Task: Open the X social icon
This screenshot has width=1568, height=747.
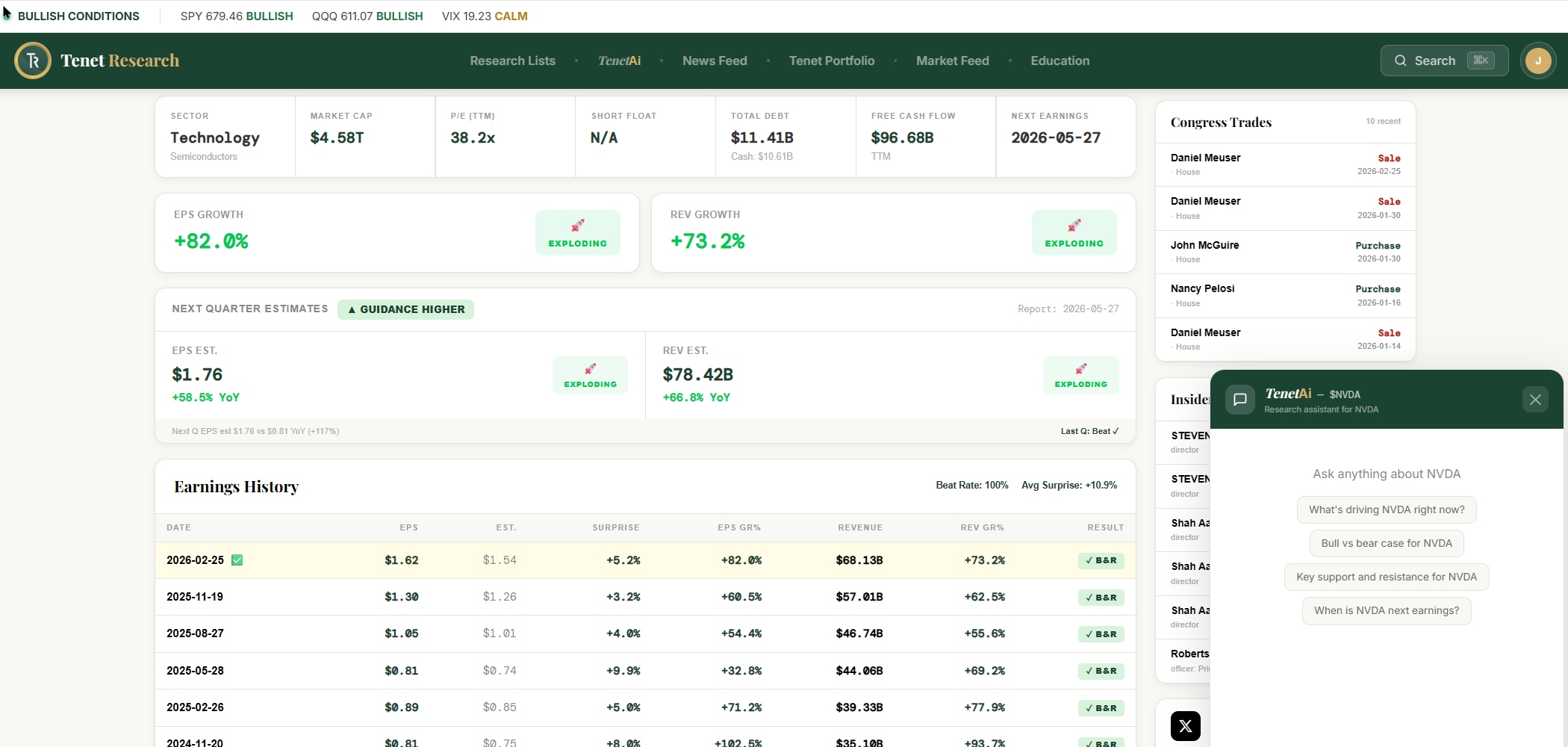Action: (1186, 726)
